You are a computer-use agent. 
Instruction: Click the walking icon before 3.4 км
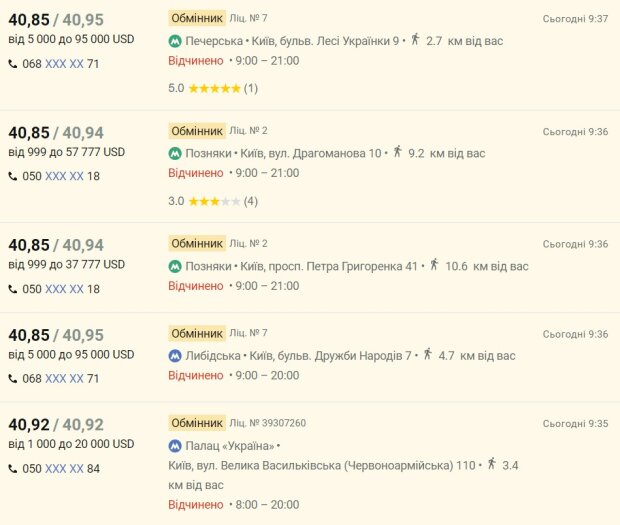(491, 463)
